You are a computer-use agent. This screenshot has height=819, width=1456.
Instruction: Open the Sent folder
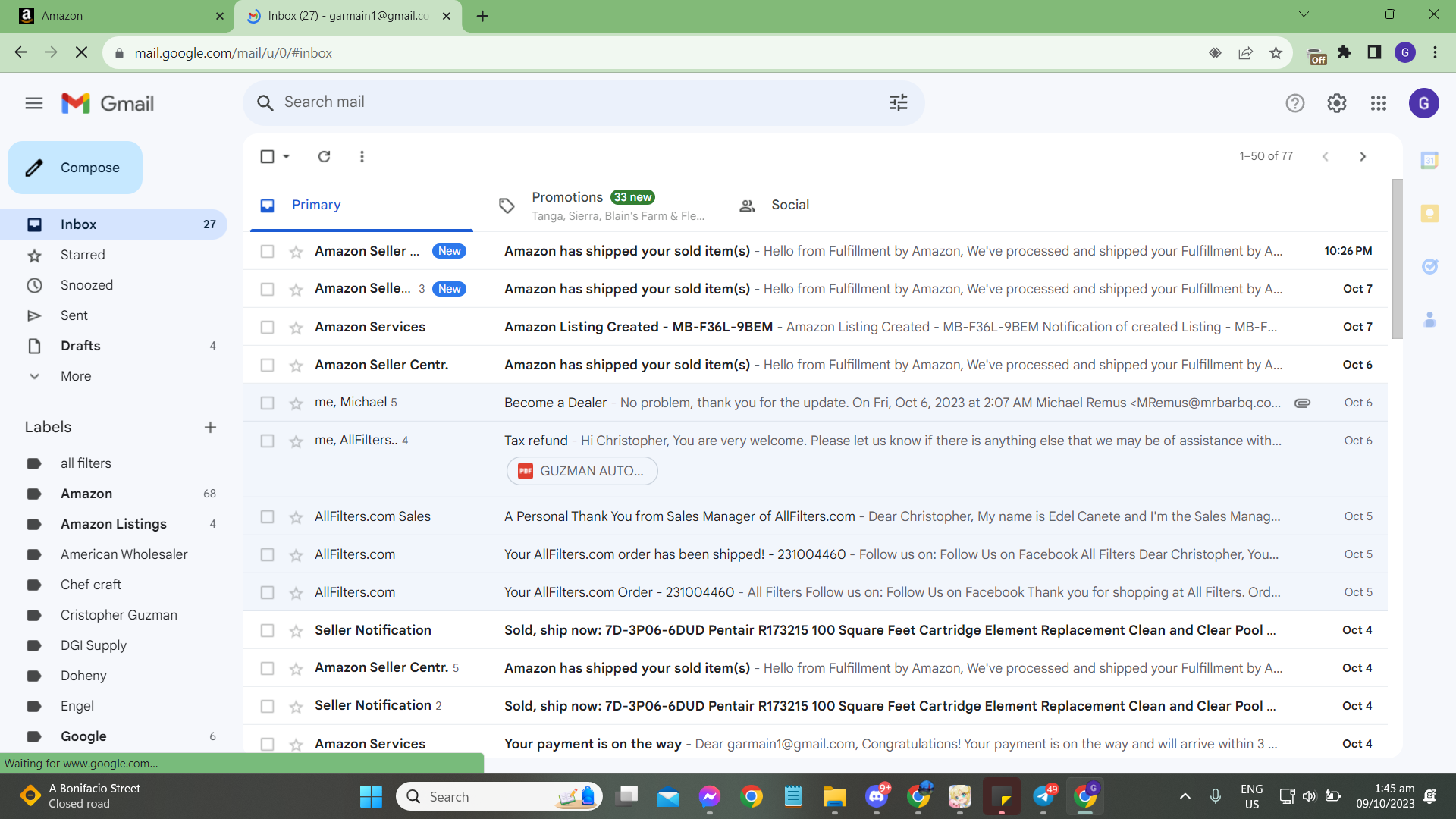pos(74,315)
